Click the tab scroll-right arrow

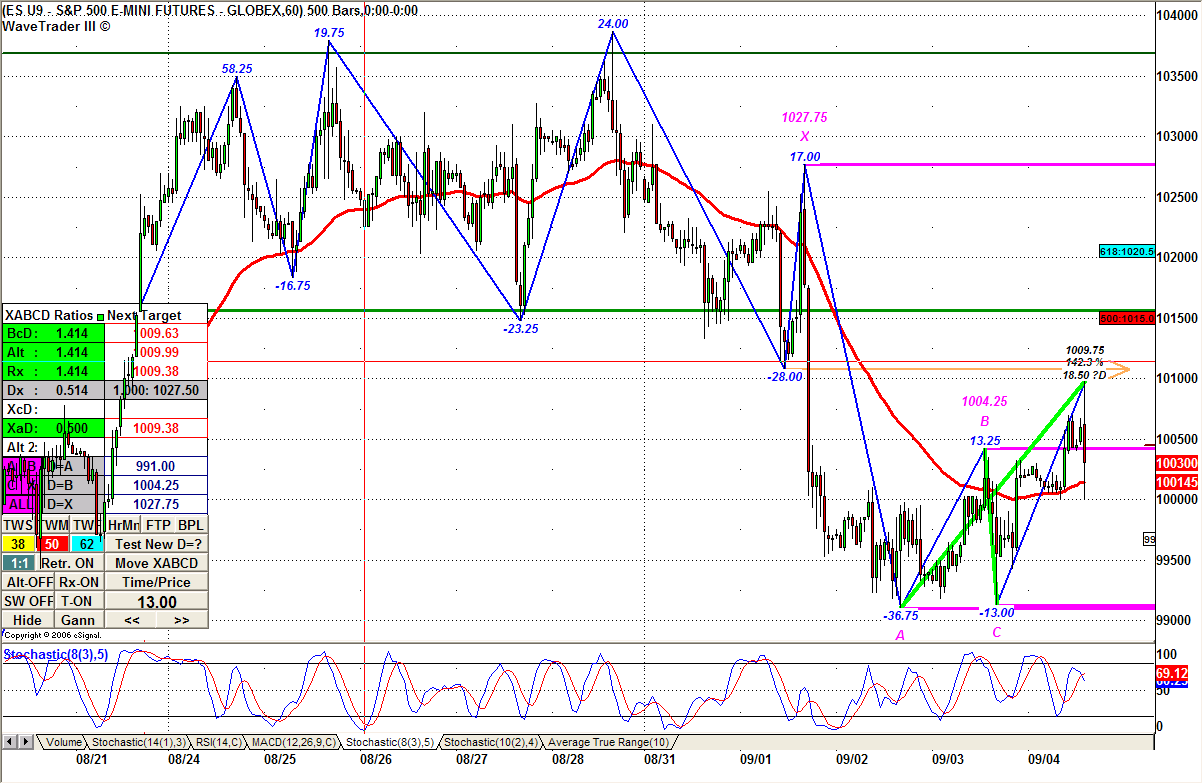point(26,743)
